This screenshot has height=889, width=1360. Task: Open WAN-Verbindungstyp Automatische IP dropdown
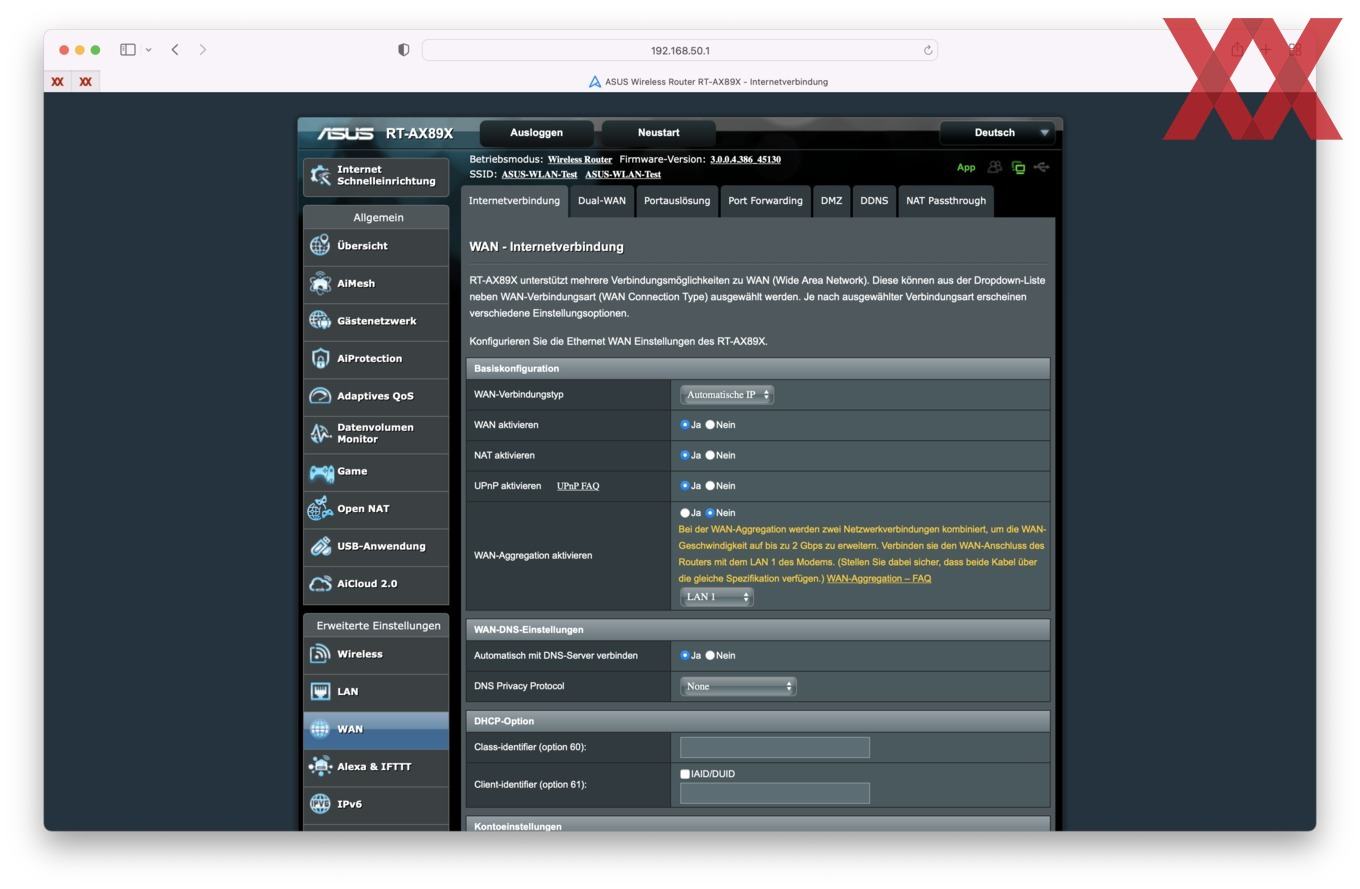tap(727, 395)
